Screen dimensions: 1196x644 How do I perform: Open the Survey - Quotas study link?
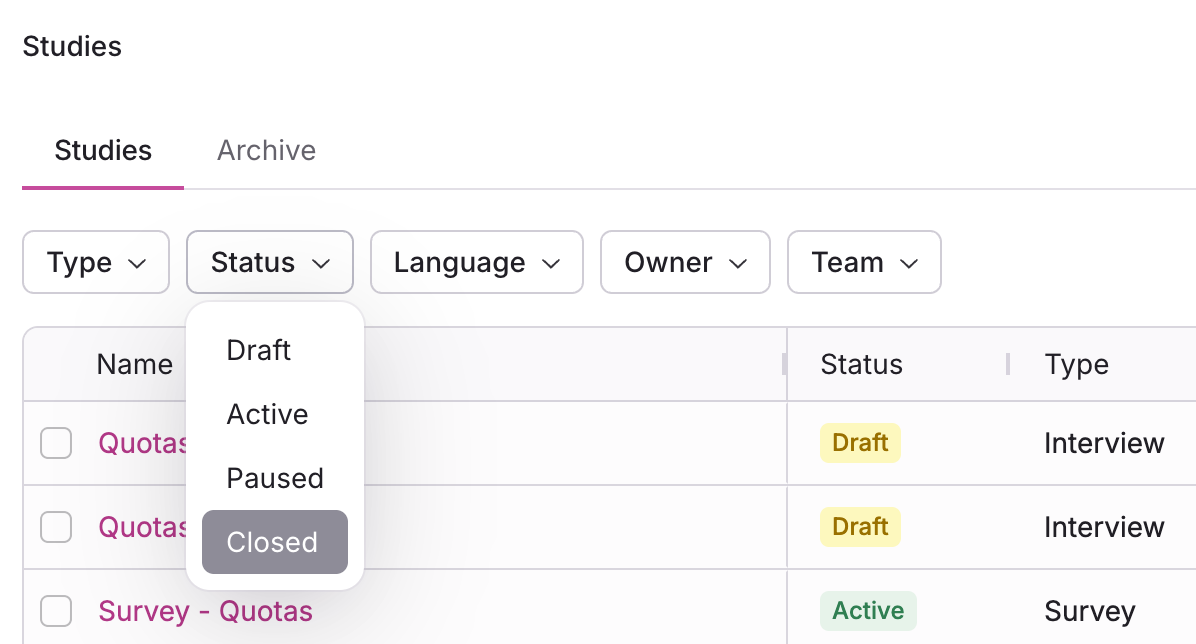coord(205,611)
